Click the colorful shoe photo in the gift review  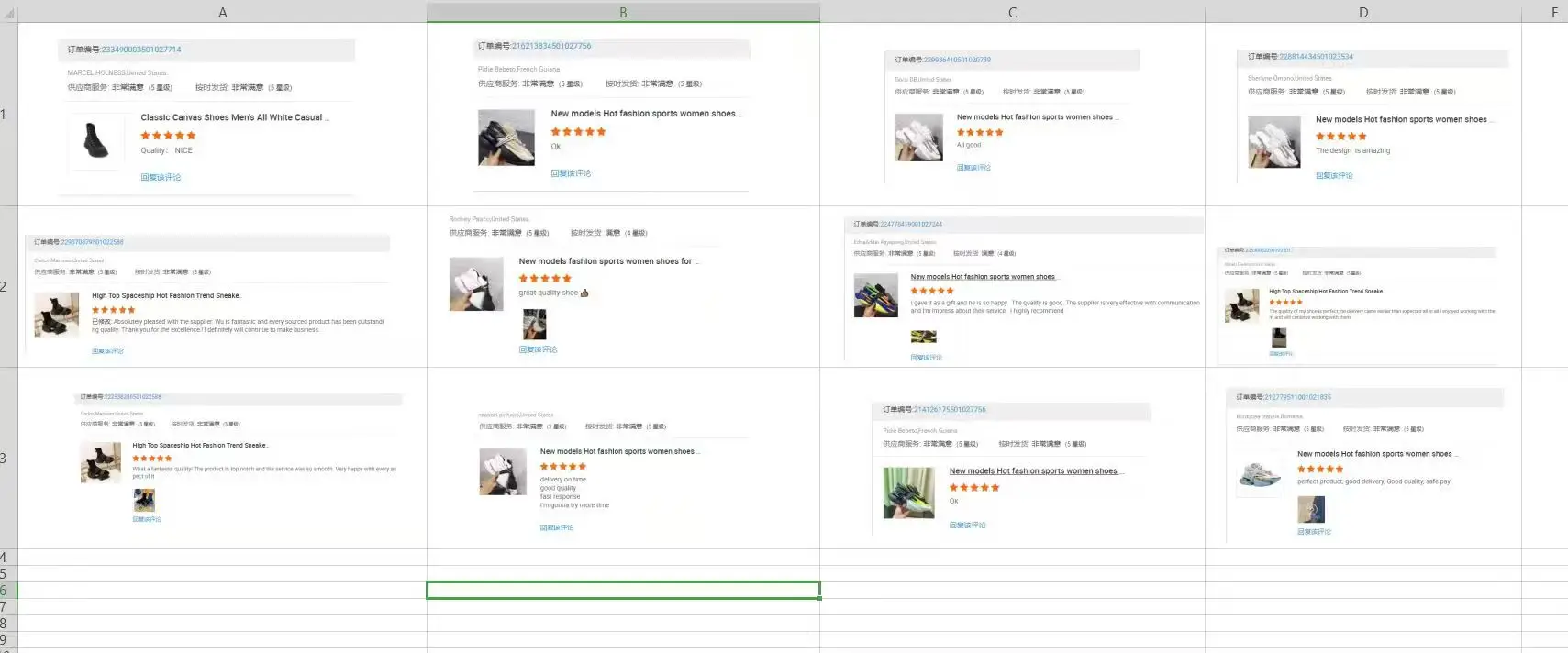point(876,295)
